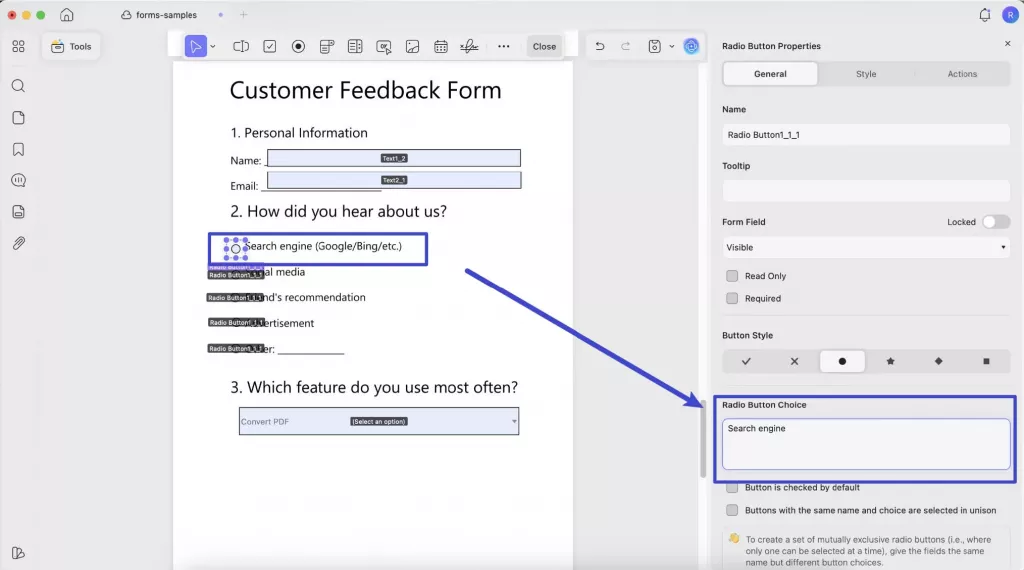Redo the last action

(626, 46)
